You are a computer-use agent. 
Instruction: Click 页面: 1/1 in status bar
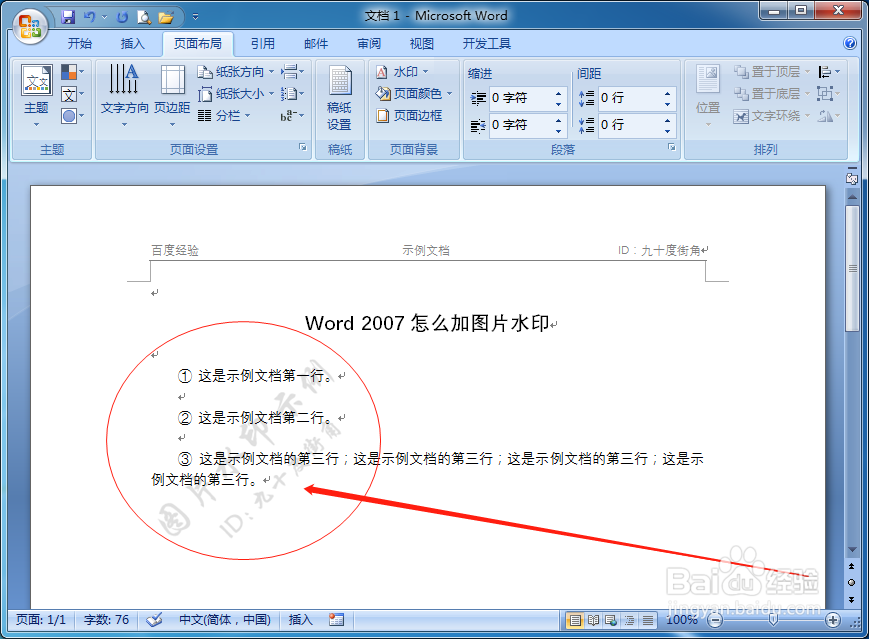[41, 620]
